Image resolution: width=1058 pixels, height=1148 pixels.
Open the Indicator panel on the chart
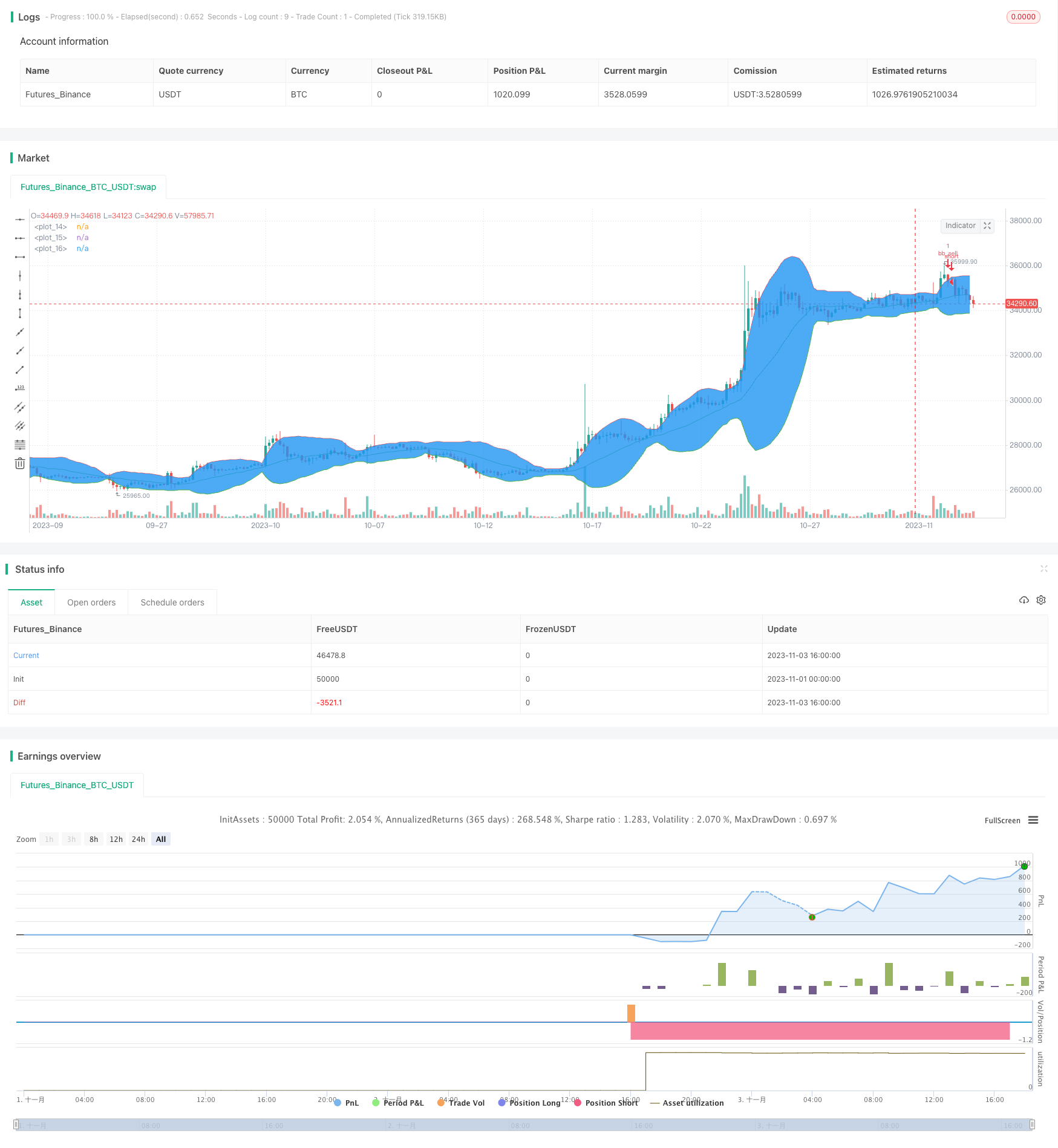click(x=960, y=226)
